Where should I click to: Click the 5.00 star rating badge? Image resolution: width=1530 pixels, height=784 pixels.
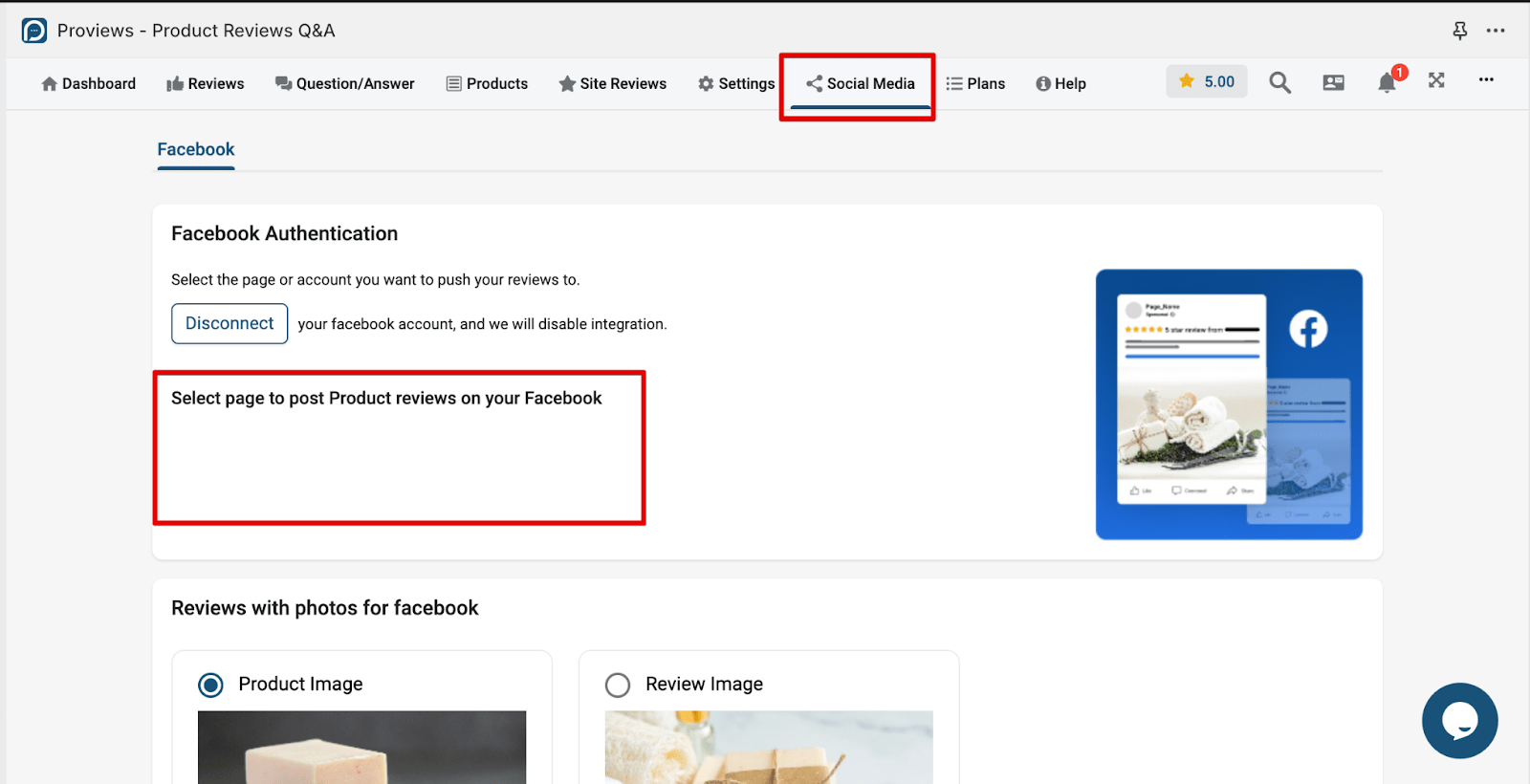(1207, 81)
